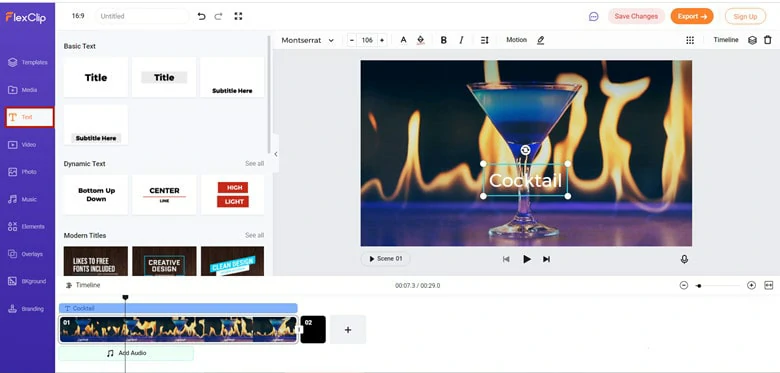Click the Export button

[692, 16]
